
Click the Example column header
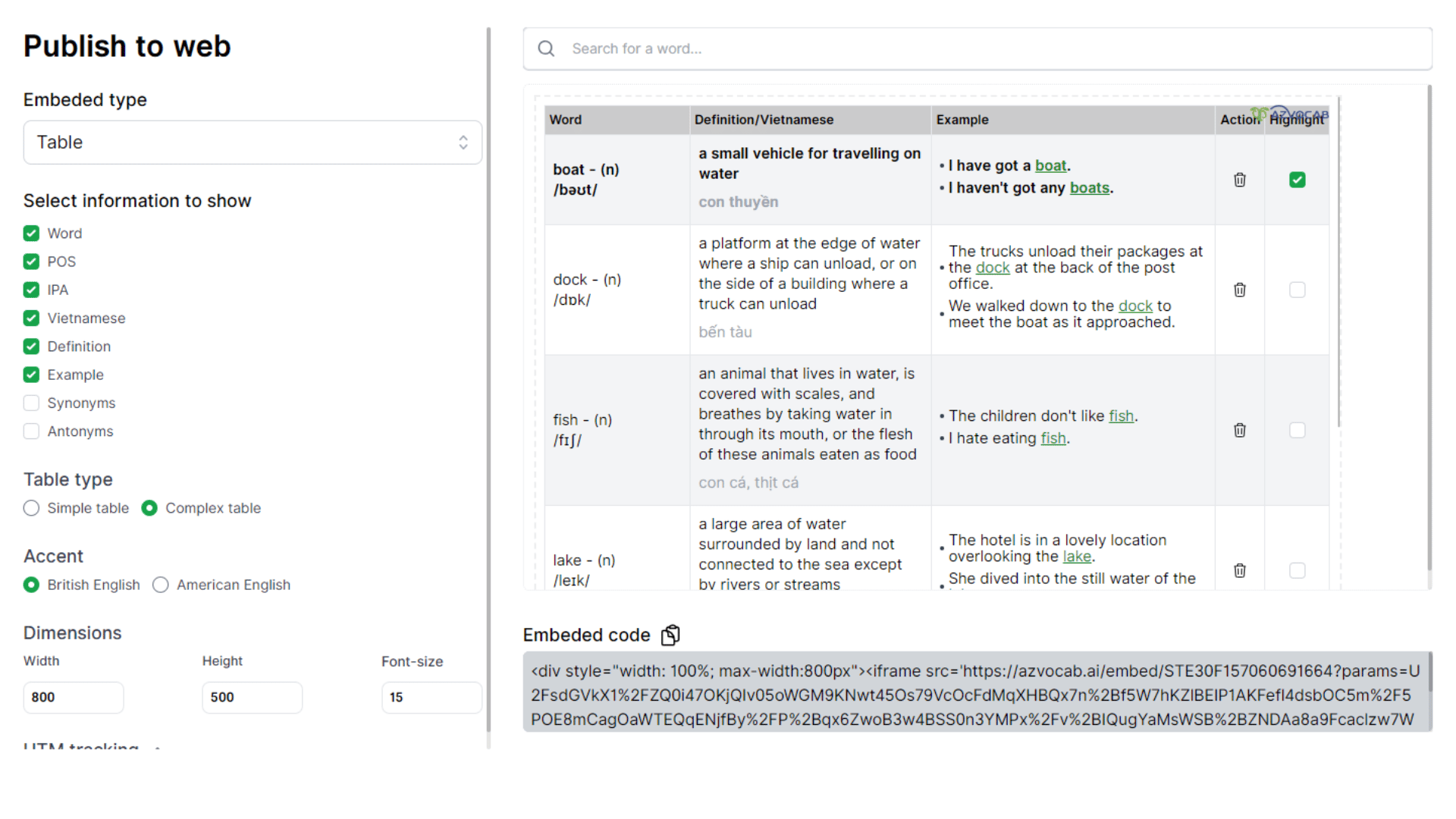(962, 119)
